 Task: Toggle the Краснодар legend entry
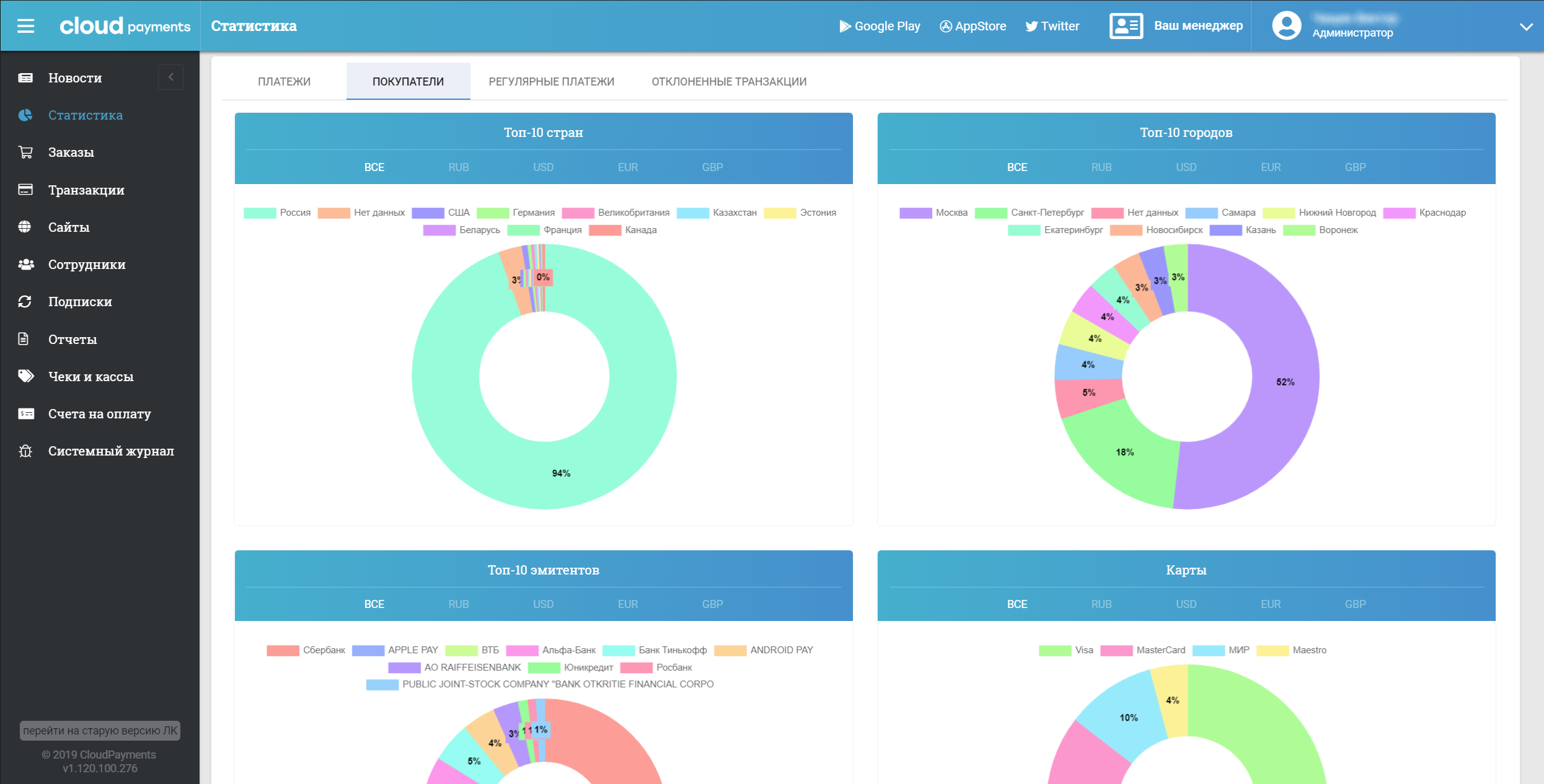1425,213
